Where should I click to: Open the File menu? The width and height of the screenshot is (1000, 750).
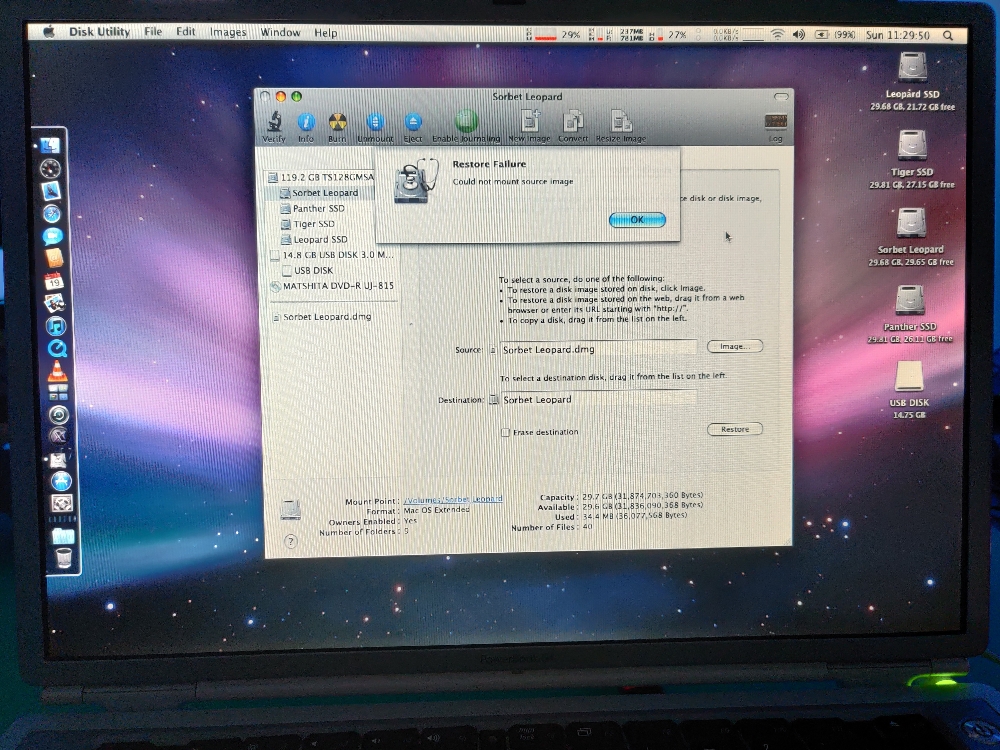point(153,31)
